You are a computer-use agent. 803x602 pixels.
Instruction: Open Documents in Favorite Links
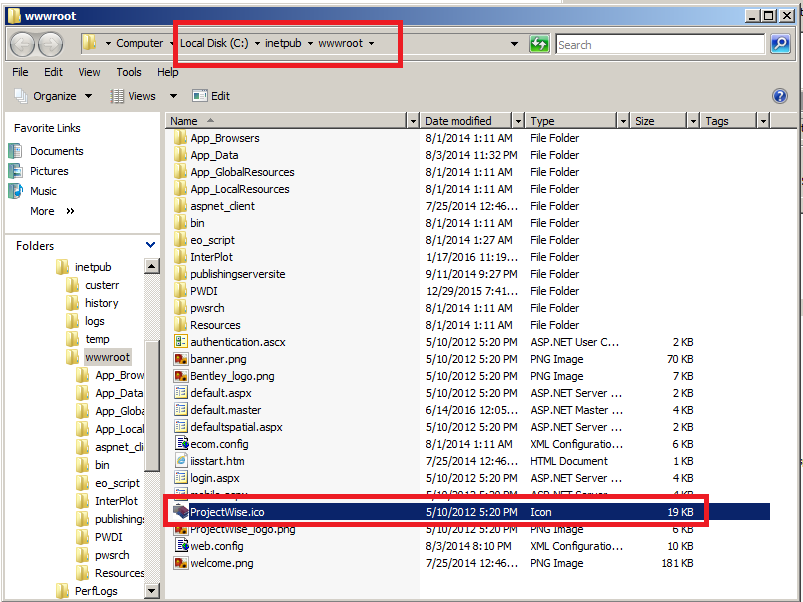(x=56, y=151)
